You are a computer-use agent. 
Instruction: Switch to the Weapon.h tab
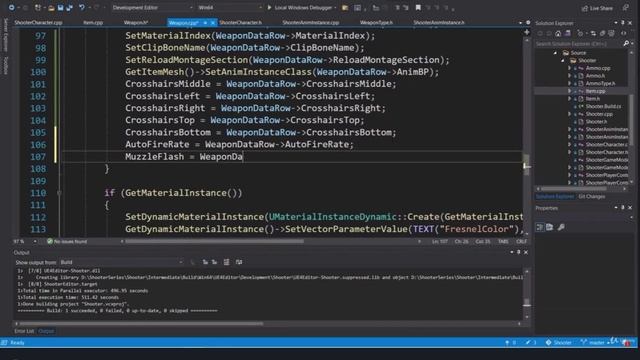click(136, 22)
